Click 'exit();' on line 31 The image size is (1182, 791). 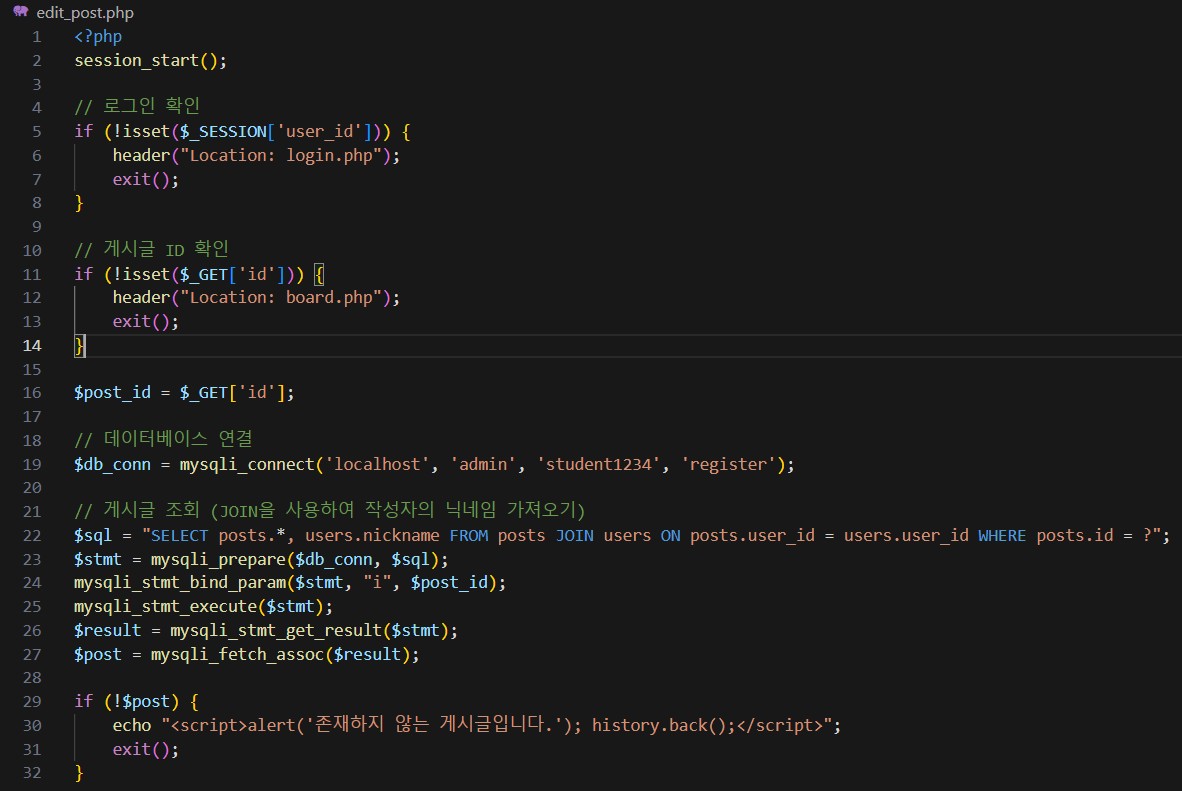click(x=145, y=750)
